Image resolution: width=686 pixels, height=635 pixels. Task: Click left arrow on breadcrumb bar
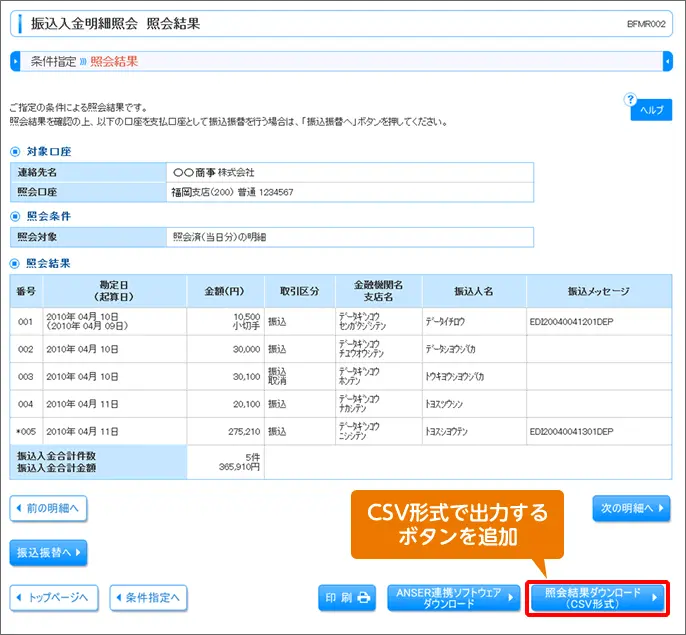pyautogui.click(x=15, y=61)
